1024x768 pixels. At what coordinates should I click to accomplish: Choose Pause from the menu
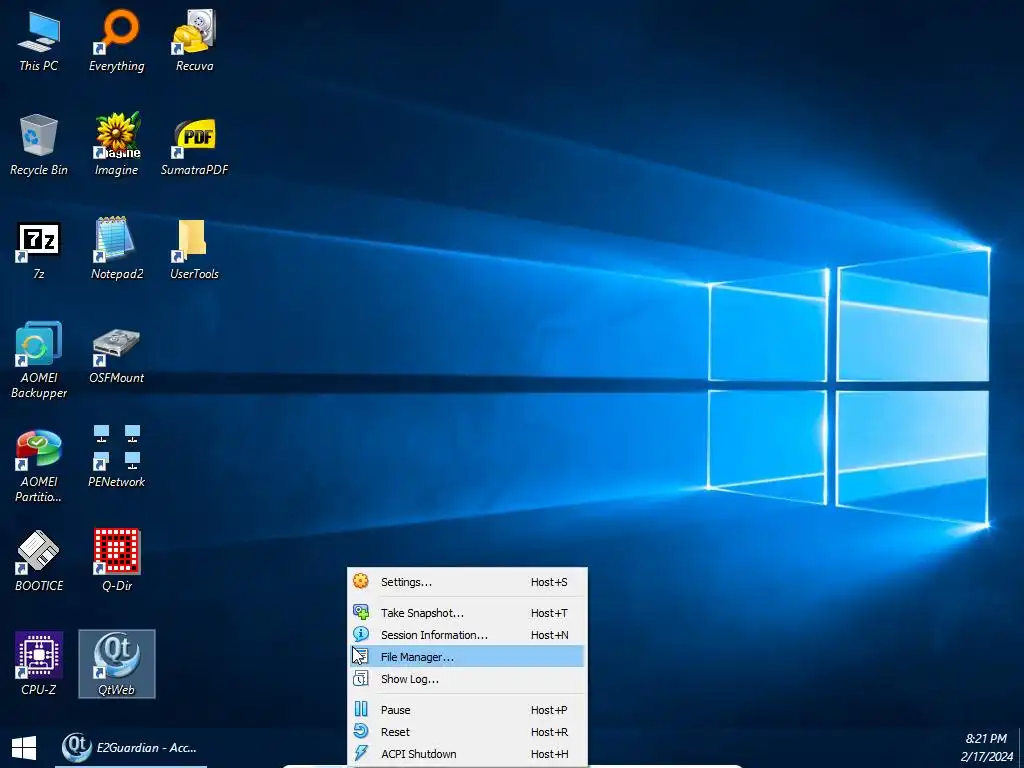pos(467,710)
